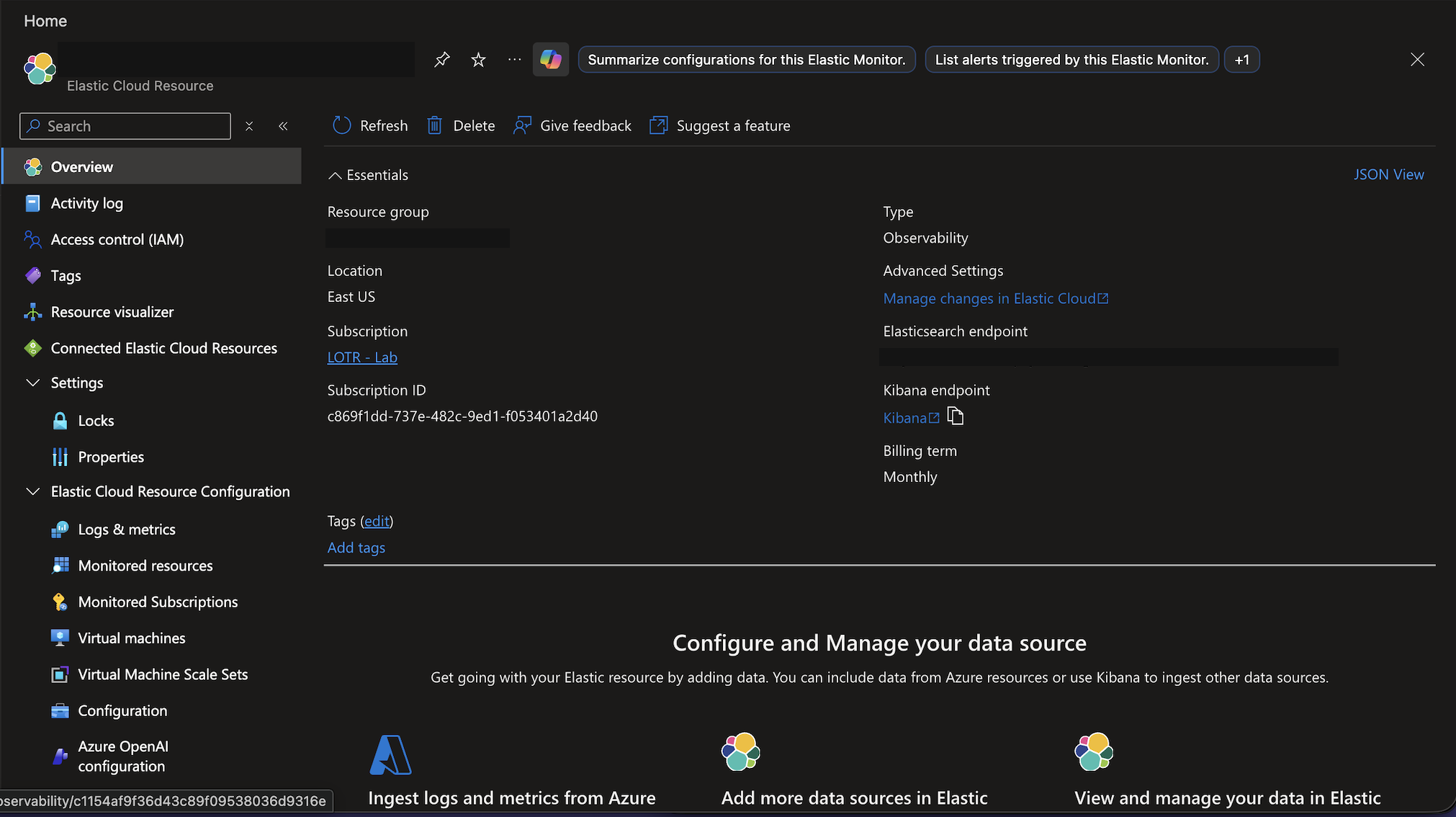The image size is (1456, 817).
Task: Click the Give feedback icon
Action: [x=522, y=125]
